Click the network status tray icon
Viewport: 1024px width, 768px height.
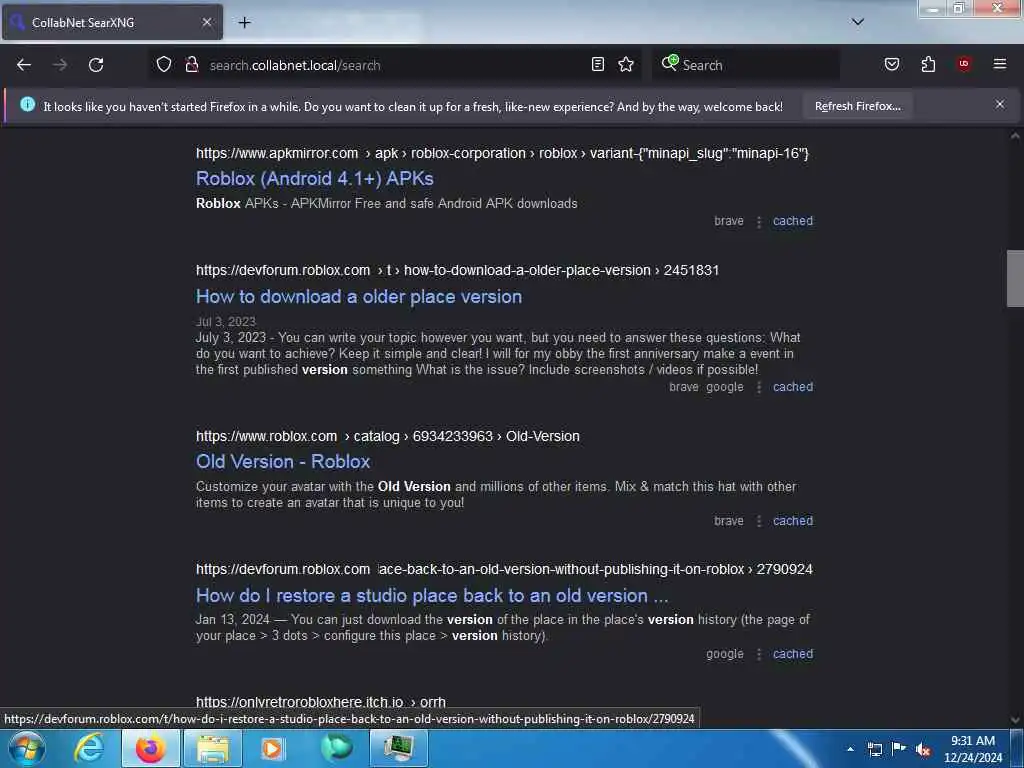pyautogui.click(x=875, y=749)
